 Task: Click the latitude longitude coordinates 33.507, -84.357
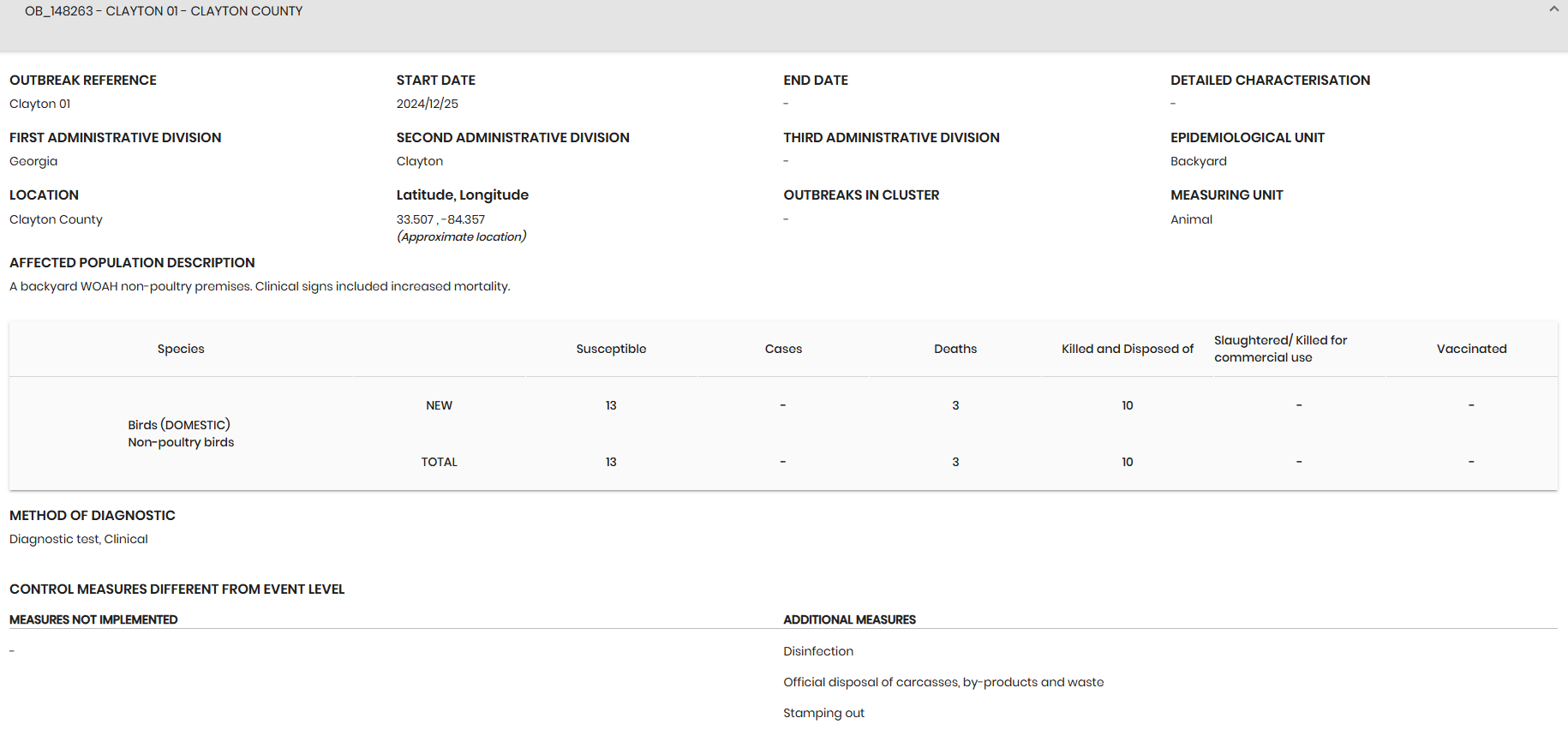pos(440,219)
